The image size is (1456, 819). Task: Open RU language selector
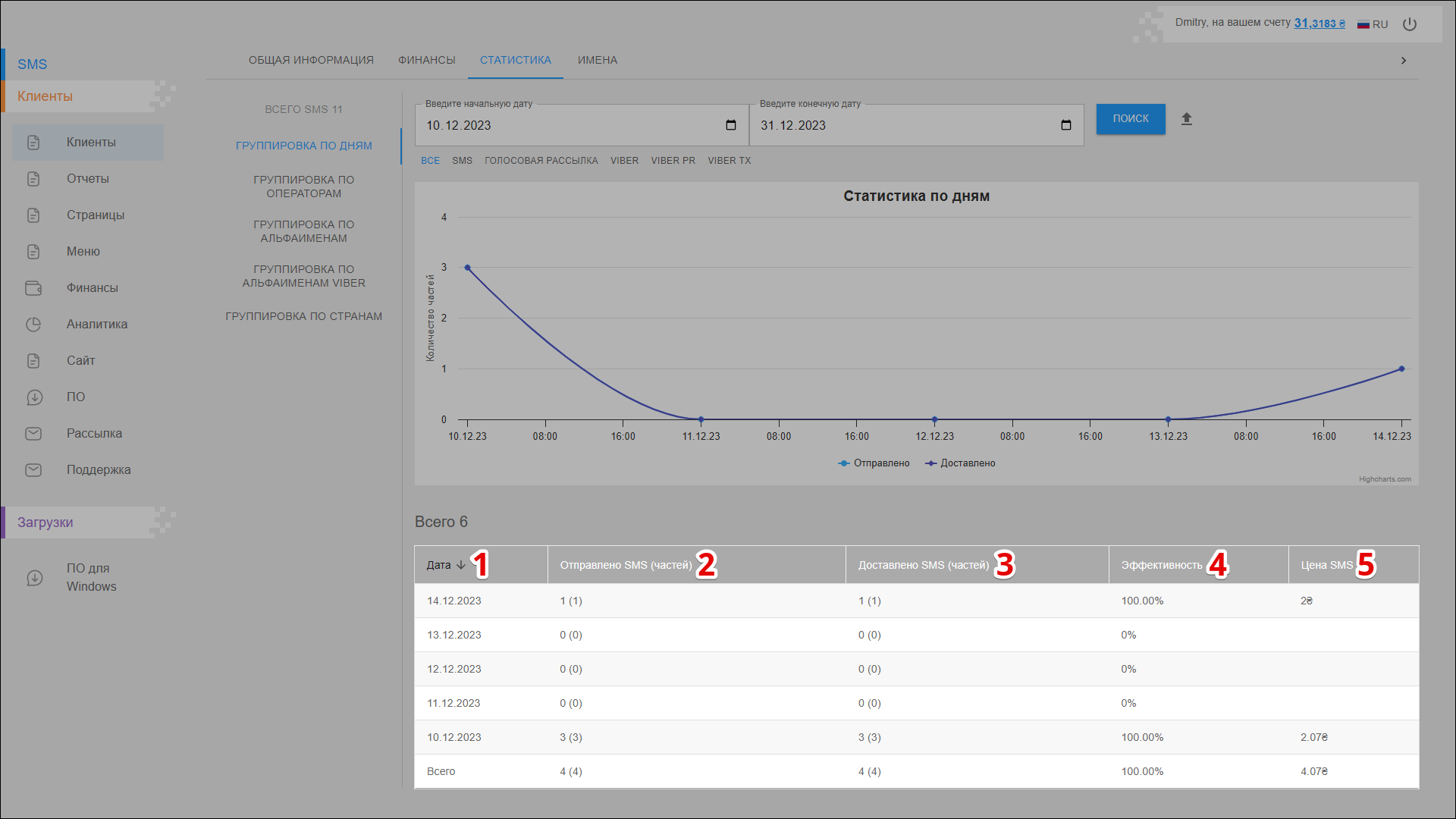1373,24
